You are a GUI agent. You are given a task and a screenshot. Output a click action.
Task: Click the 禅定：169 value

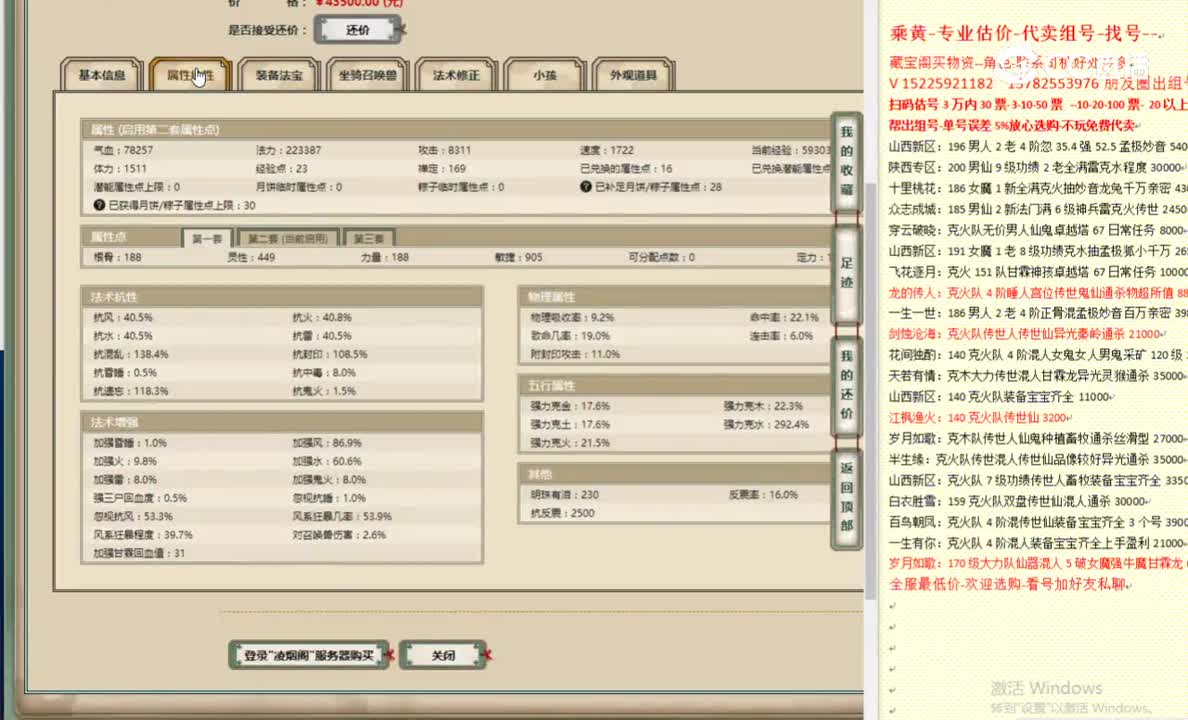pyautogui.click(x=442, y=168)
